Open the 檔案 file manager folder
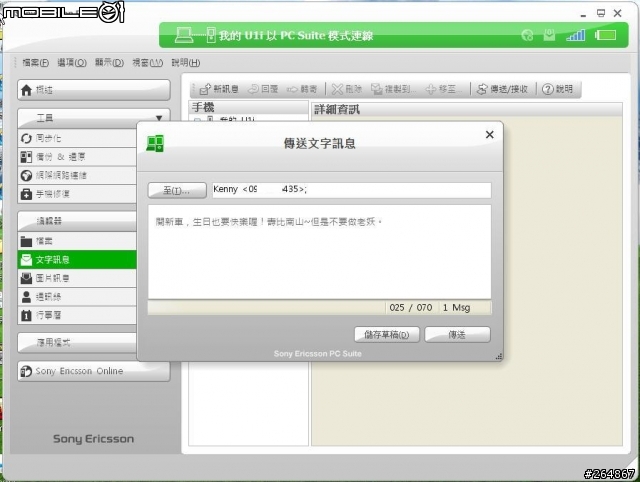640x482 pixels. click(x=77, y=241)
